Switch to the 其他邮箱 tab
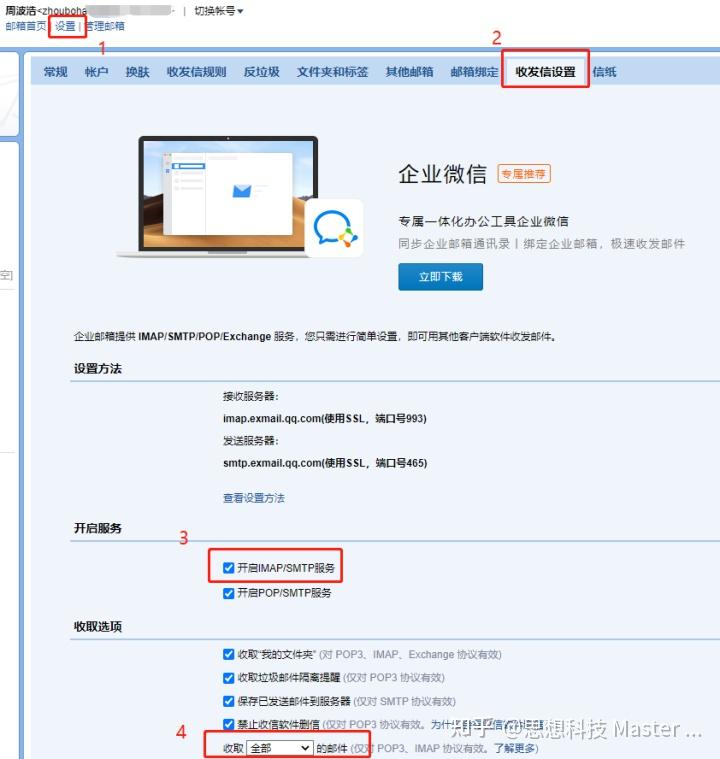 pos(409,72)
